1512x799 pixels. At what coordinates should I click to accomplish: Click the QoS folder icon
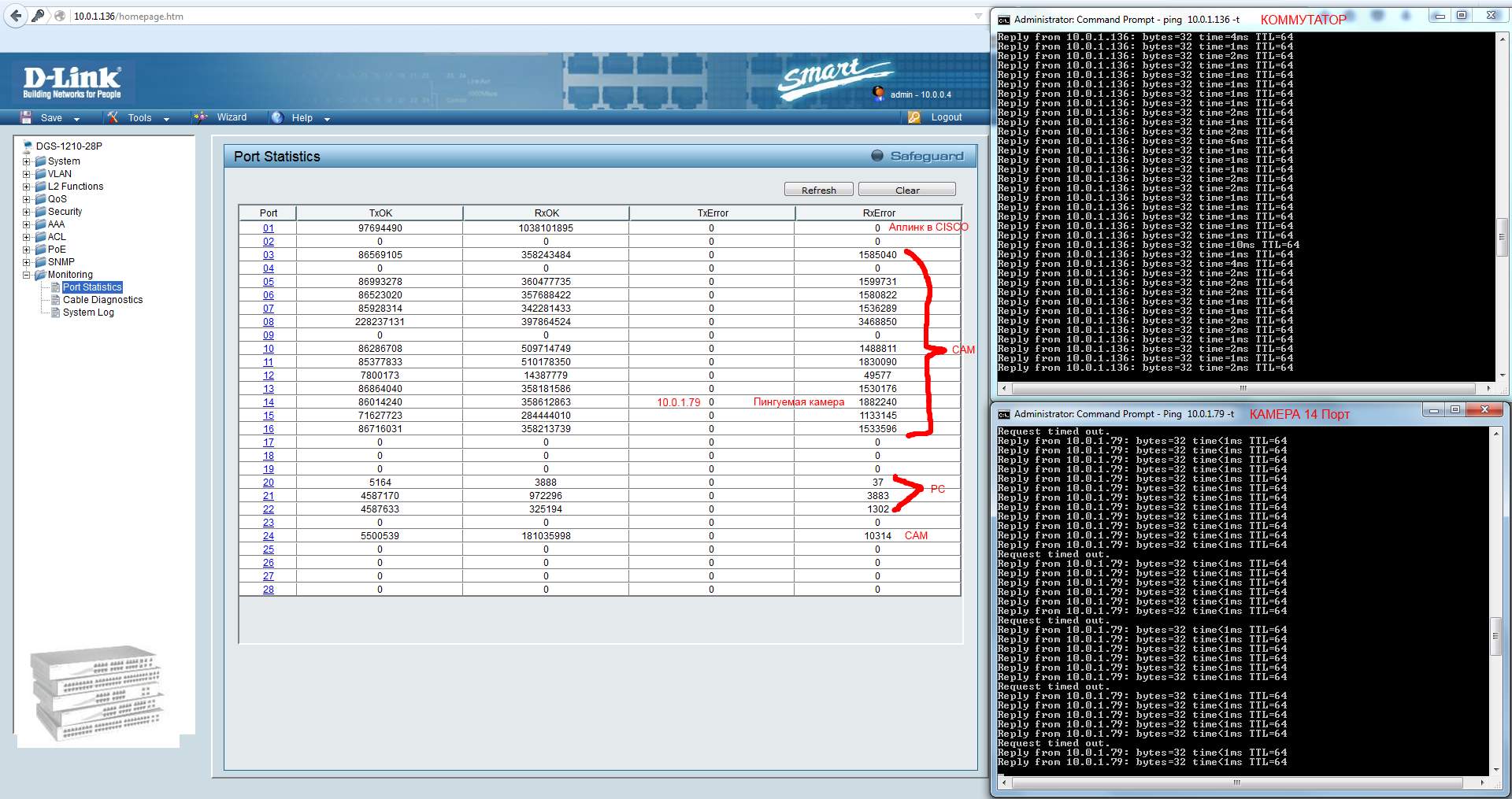(x=40, y=199)
